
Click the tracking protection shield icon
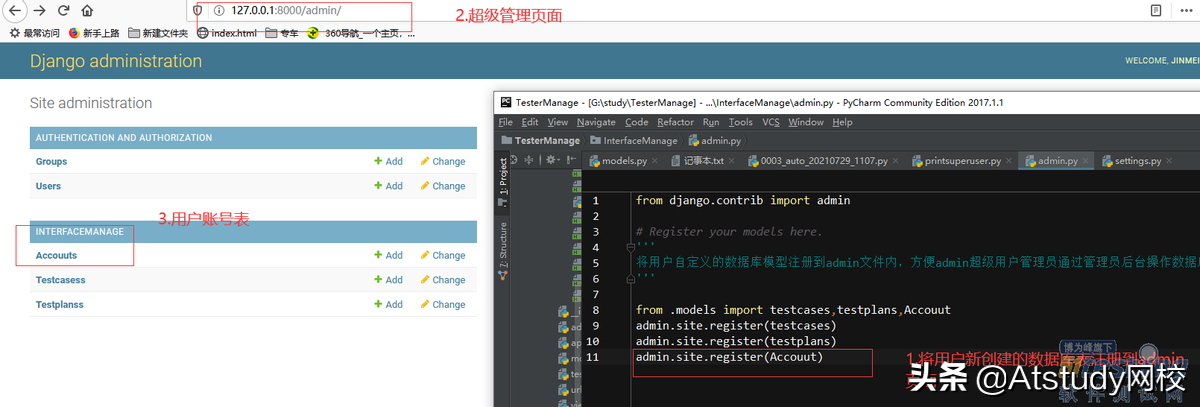pyautogui.click(x=198, y=10)
